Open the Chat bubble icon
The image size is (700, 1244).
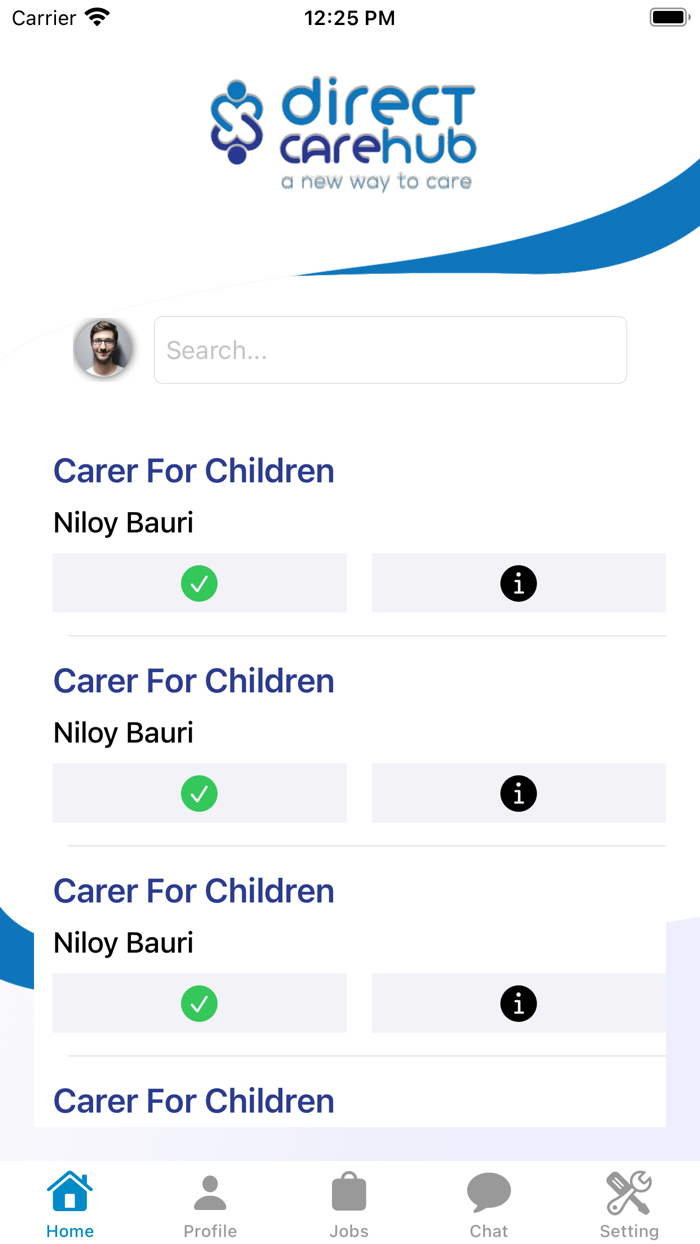(489, 1190)
